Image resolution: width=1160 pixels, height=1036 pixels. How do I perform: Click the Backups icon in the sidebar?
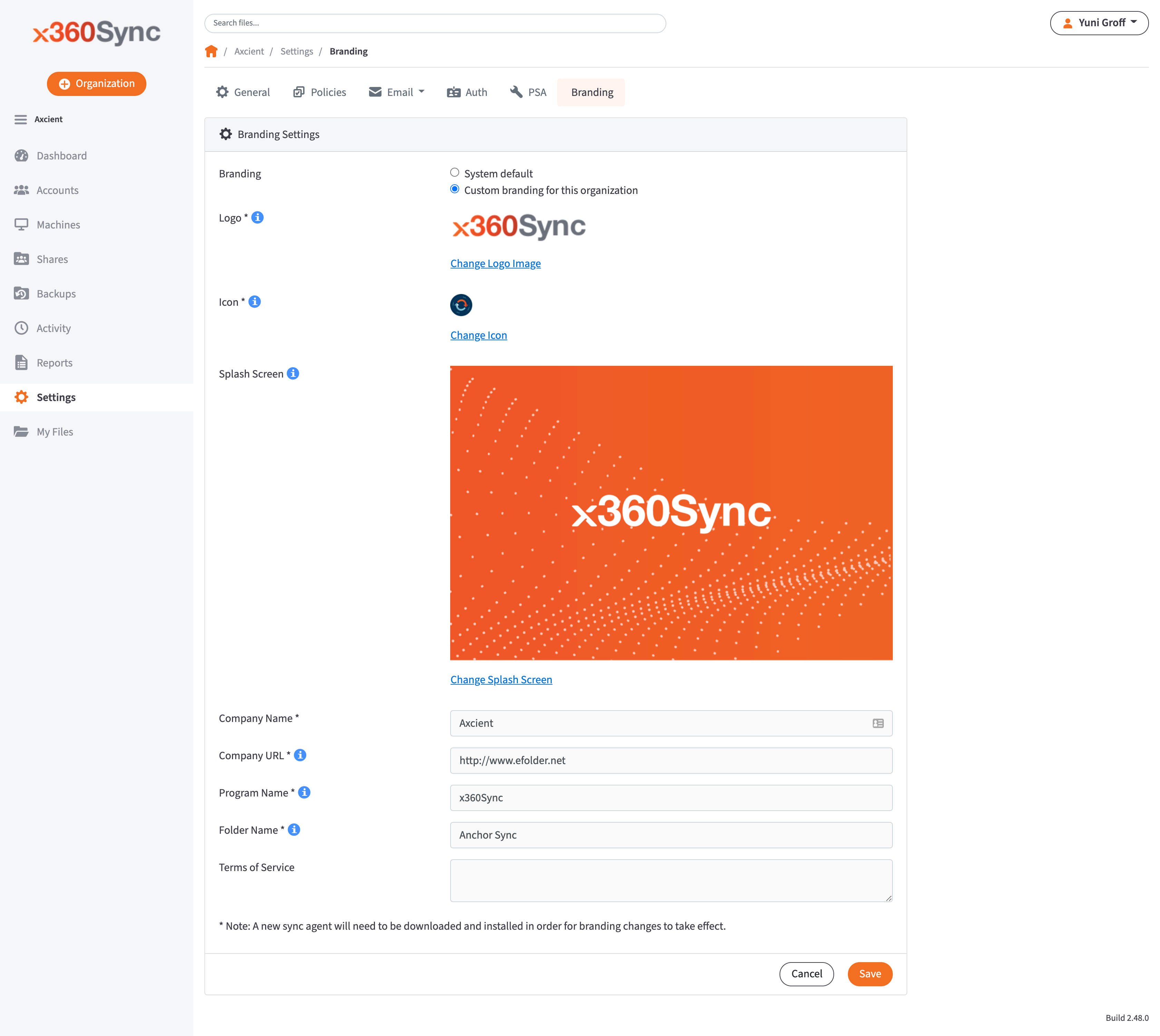click(22, 294)
